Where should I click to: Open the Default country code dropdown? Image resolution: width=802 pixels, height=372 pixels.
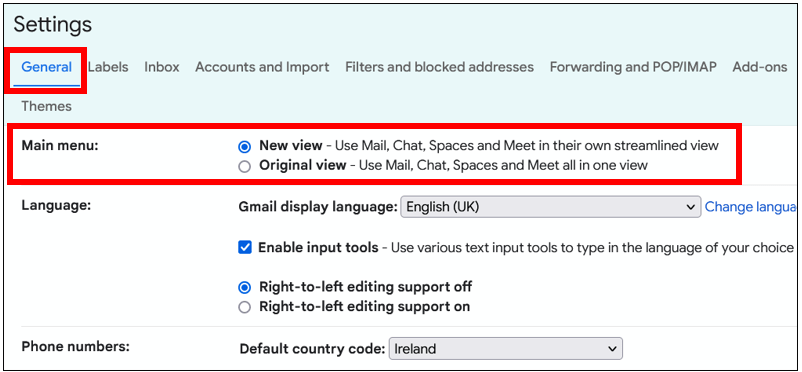[506, 348]
